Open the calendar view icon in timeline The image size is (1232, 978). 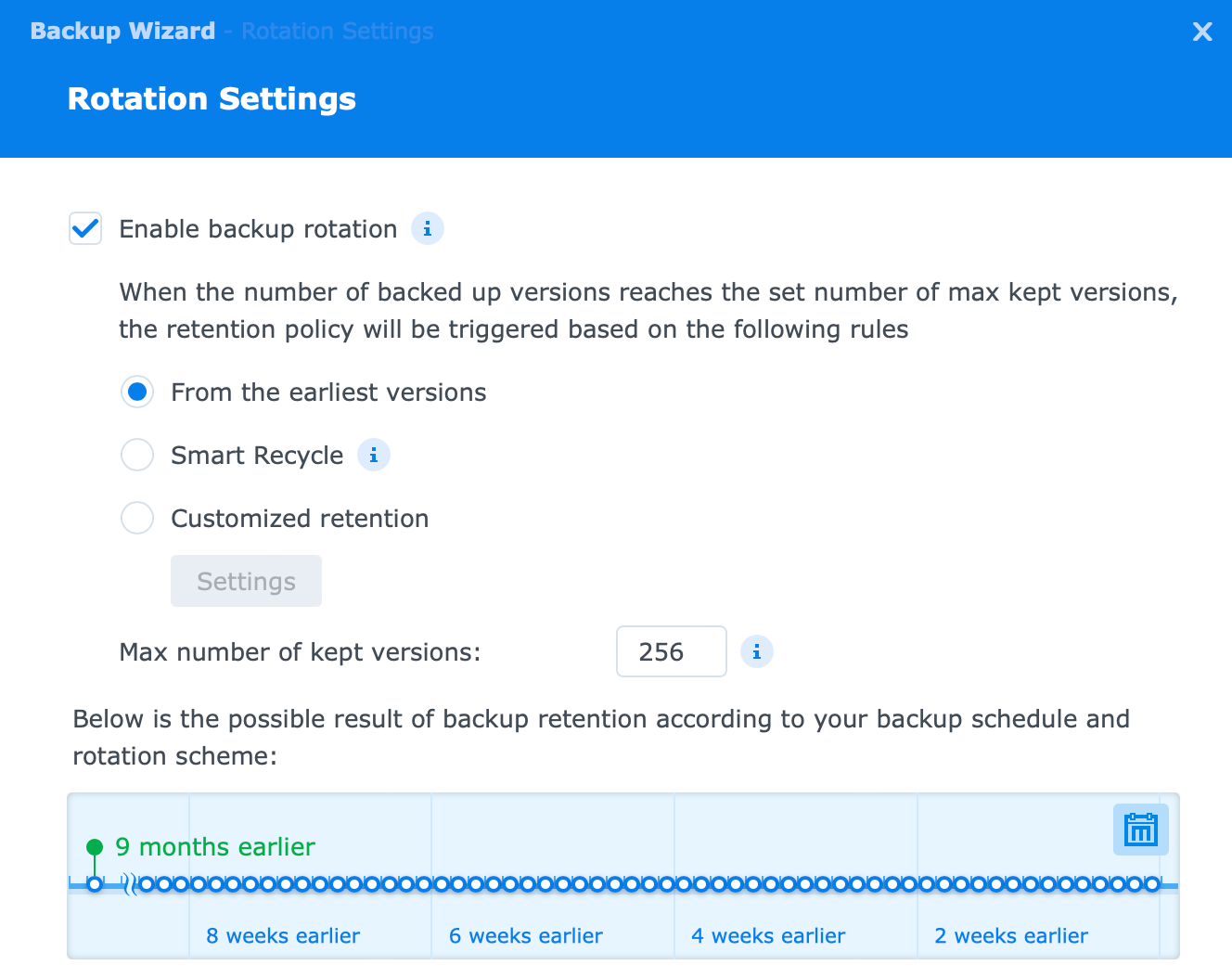pyautogui.click(x=1140, y=830)
